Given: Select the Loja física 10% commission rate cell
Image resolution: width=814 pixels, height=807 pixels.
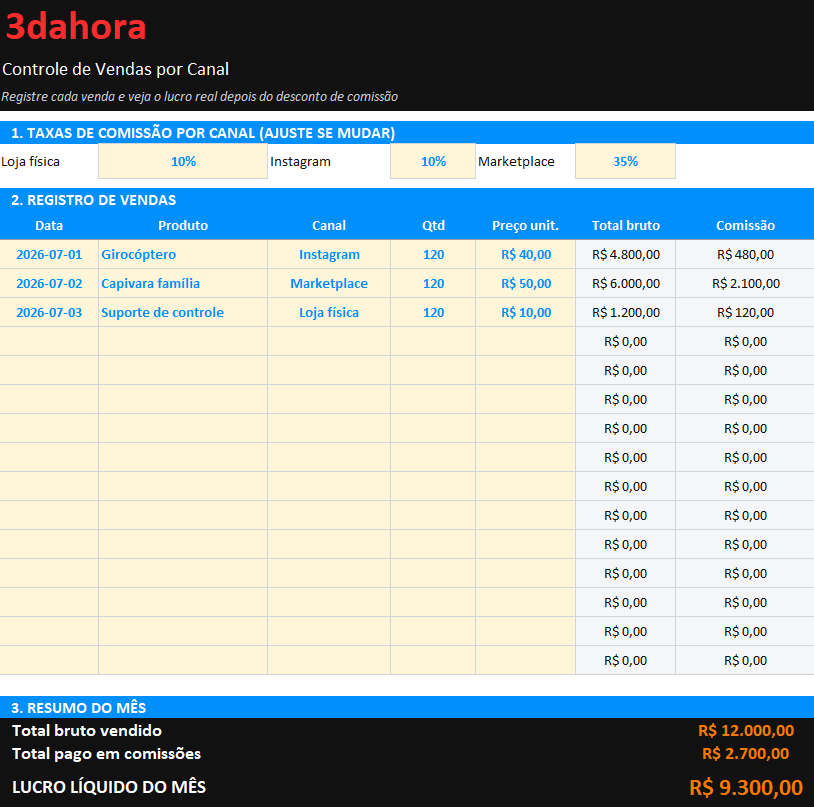Looking at the screenshot, I should click(x=183, y=161).
